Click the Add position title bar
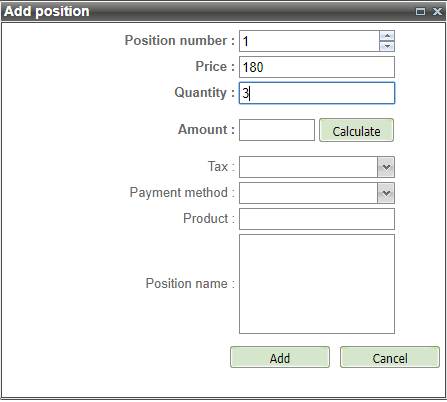The image size is (447, 402). coord(223,12)
